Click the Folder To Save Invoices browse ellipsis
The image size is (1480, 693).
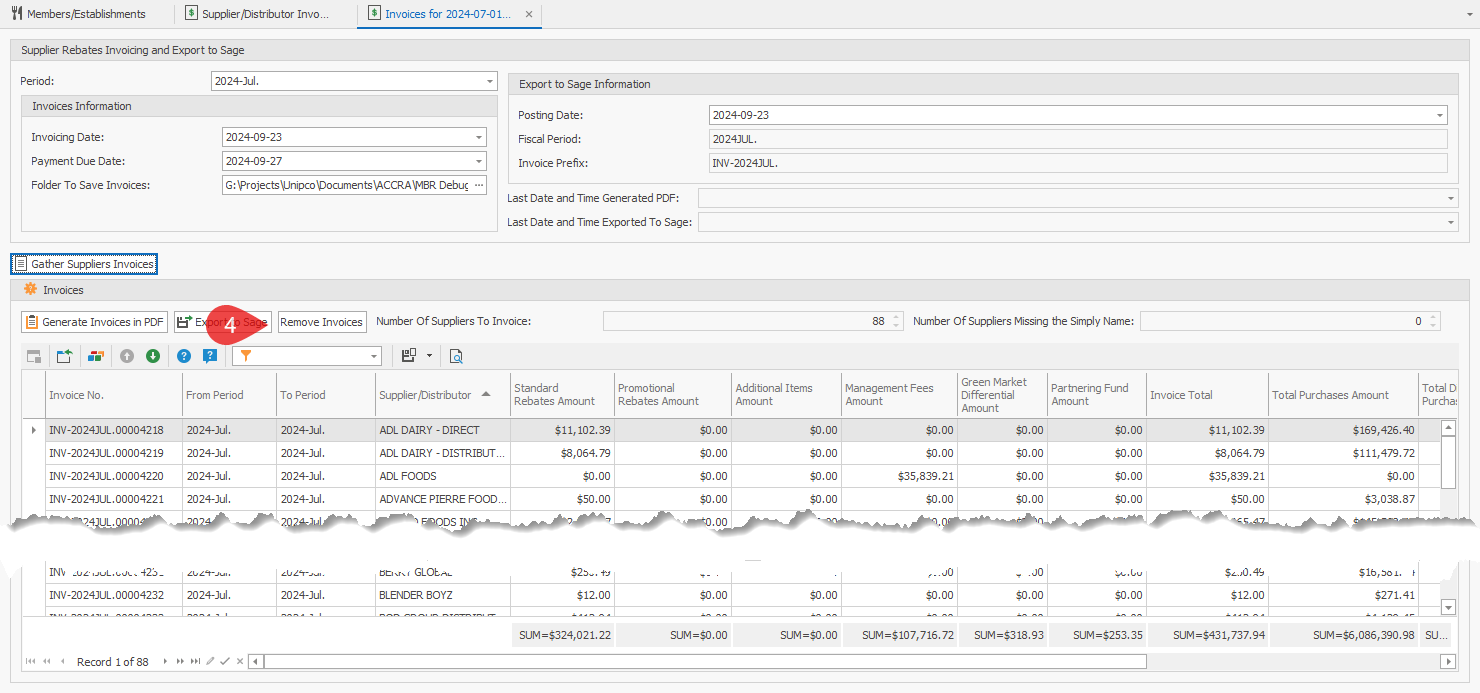[480, 185]
